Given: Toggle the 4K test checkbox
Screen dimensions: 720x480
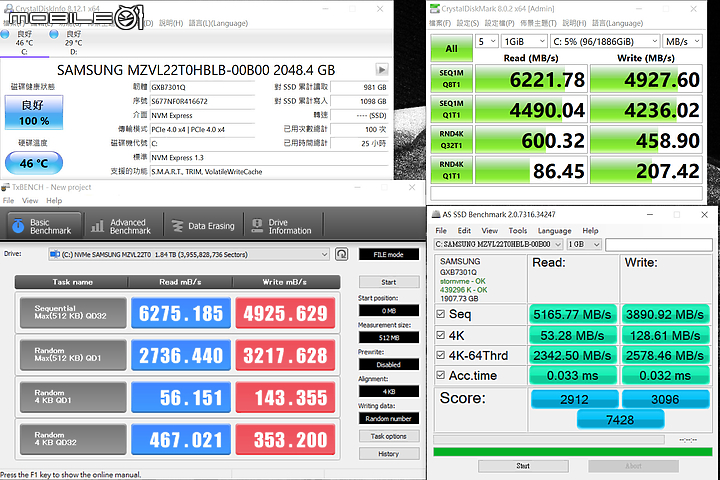Looking at the screenshot, I should pos(441,335).
